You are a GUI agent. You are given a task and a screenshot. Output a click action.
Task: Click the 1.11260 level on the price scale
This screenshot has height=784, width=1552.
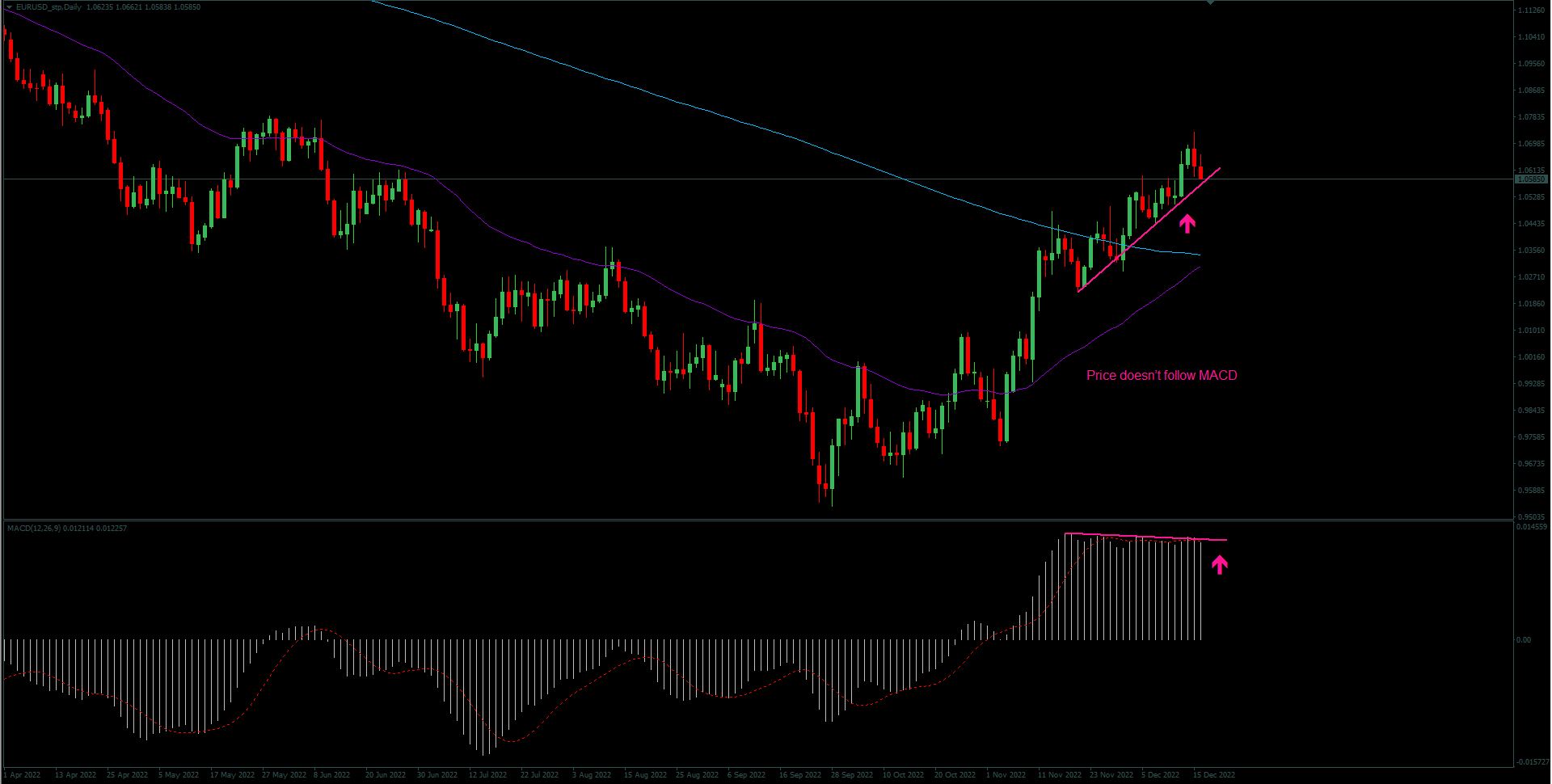1531,11
